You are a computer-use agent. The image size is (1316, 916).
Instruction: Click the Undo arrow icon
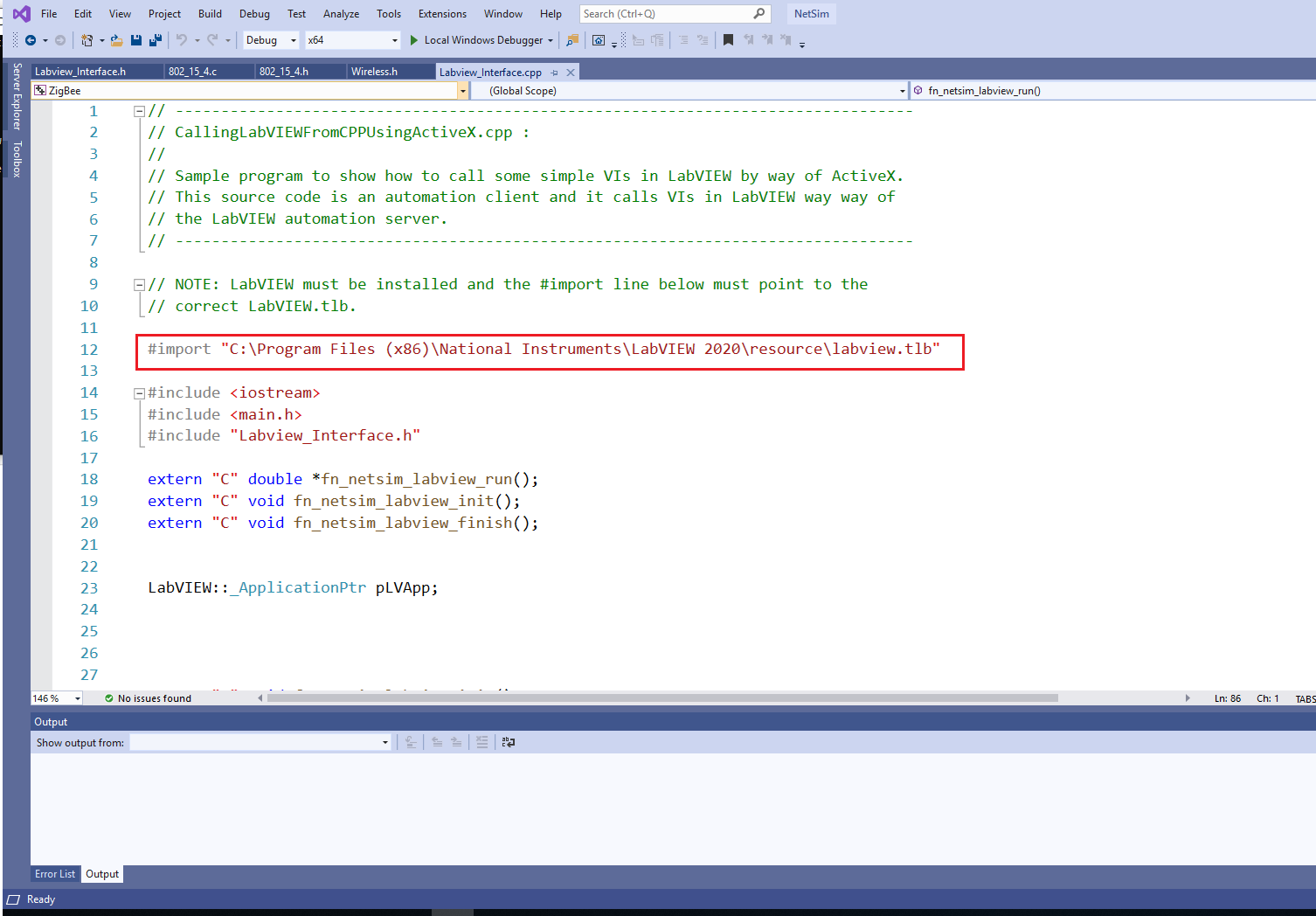pyautogui.click(x=182, y=40)
